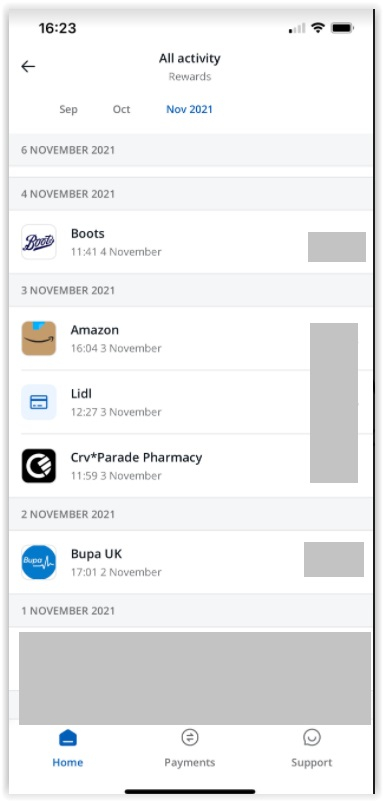The width and height of the screenshot is (383, 802).
Task: Tap the back arrow icon
Action: tap(28, 66)
